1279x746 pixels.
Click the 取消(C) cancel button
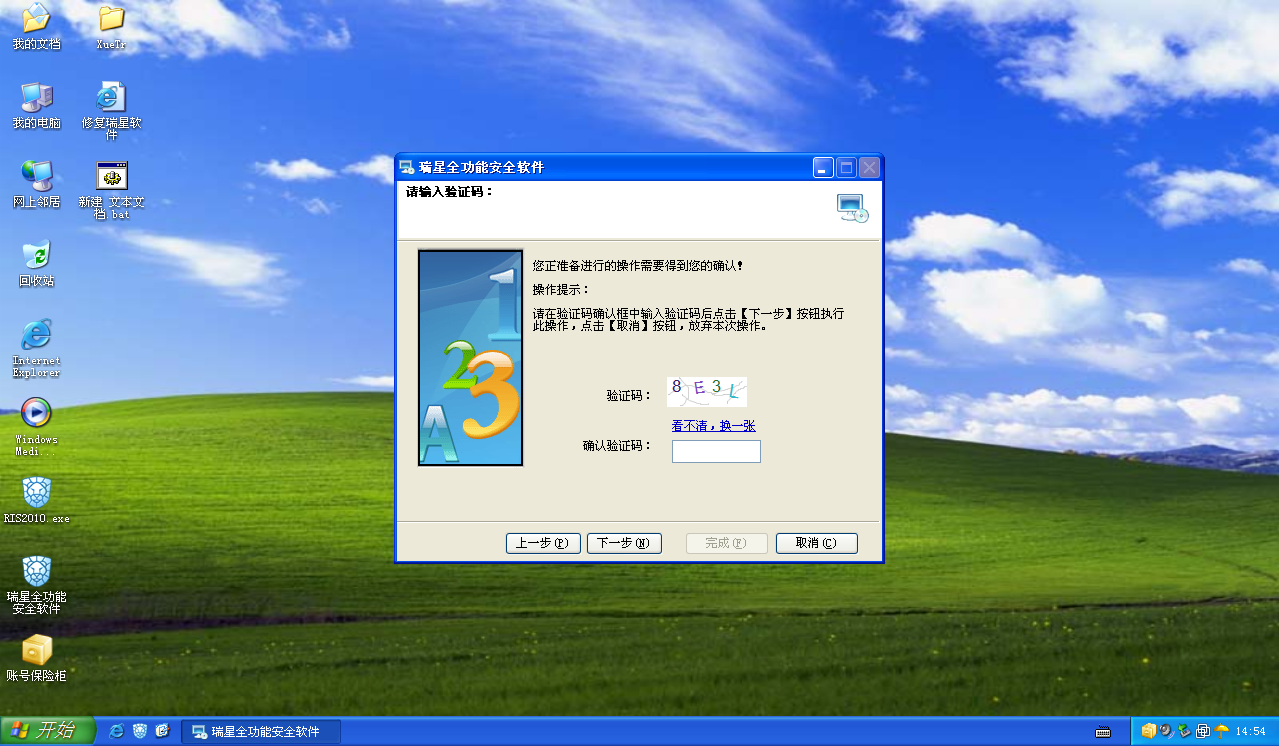coord(817,543)
